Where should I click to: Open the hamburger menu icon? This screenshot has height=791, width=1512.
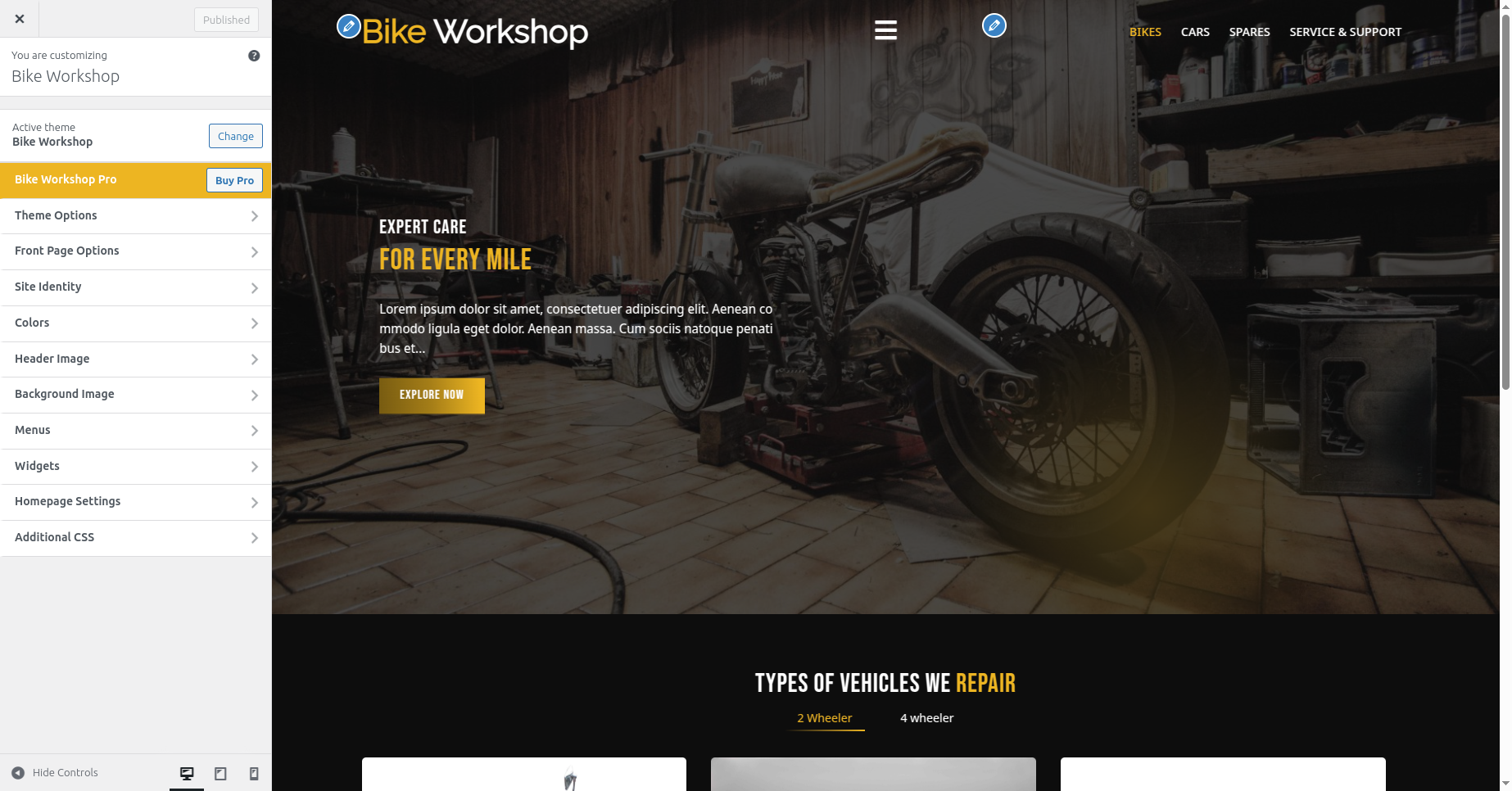[x=885, y=30]
